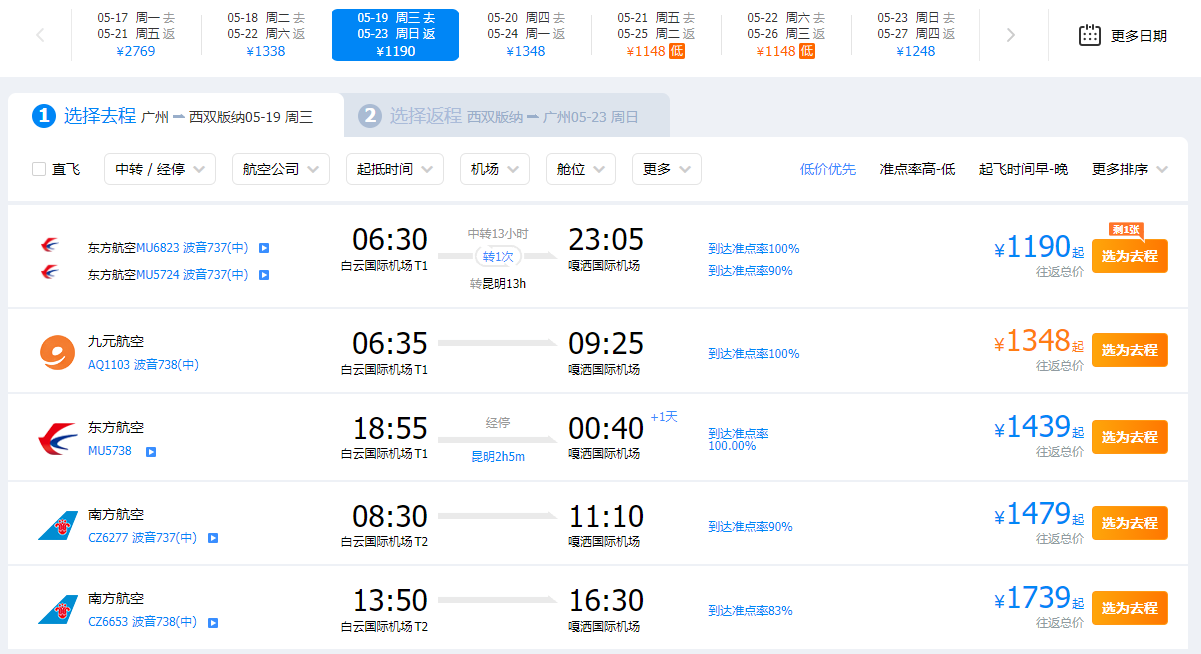Click departure time 18:55
This screenshot has height=654, width=1201.
[x=390, y=428]
